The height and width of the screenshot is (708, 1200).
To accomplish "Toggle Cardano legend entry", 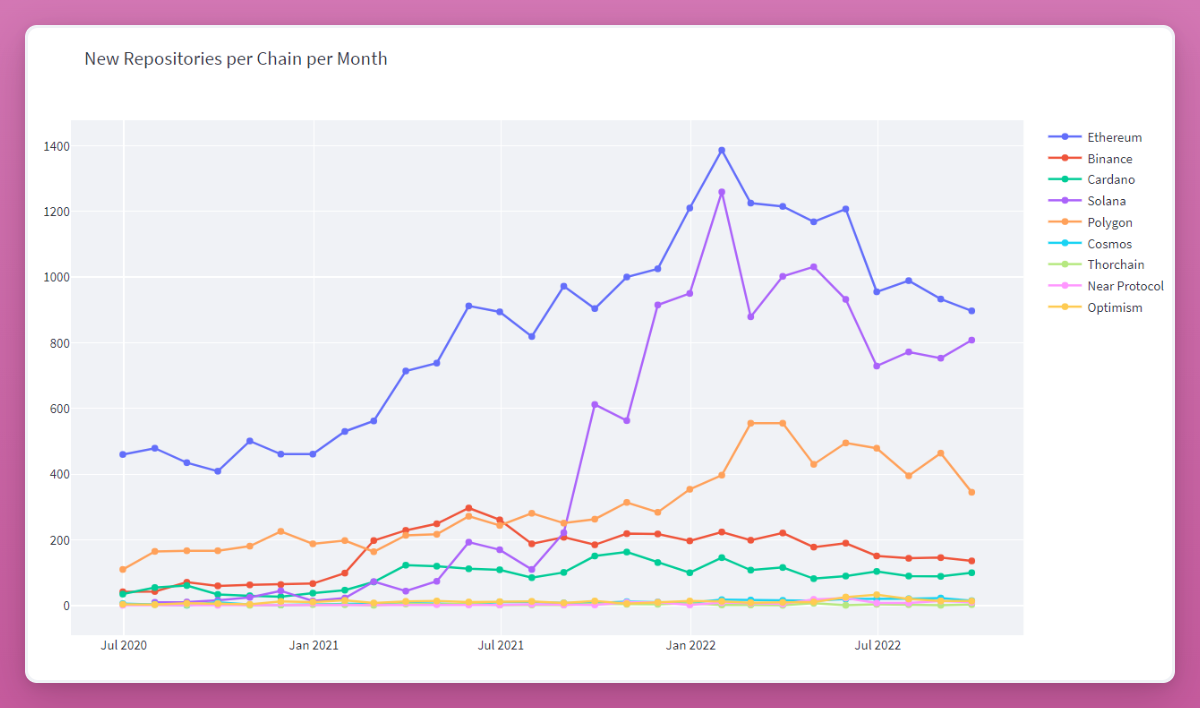I will click(1110, 180).
